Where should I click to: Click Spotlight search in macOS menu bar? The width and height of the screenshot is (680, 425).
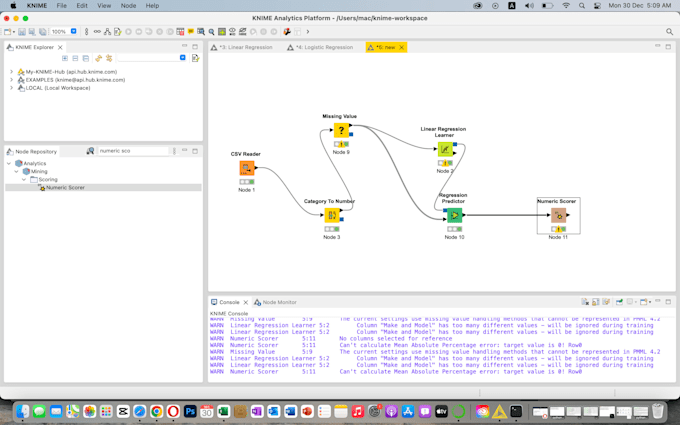(x=582, y=6)
